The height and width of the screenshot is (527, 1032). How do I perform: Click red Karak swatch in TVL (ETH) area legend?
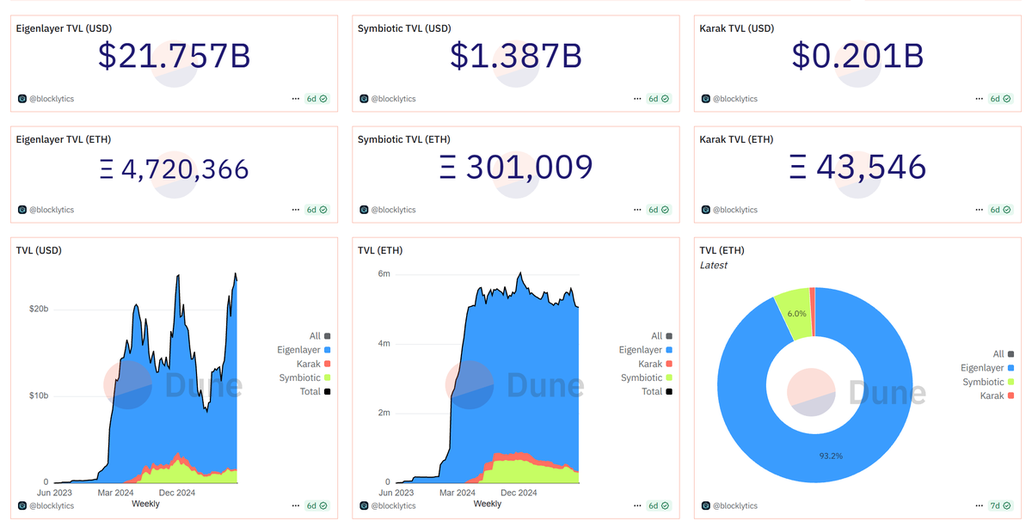coord(669,364)
